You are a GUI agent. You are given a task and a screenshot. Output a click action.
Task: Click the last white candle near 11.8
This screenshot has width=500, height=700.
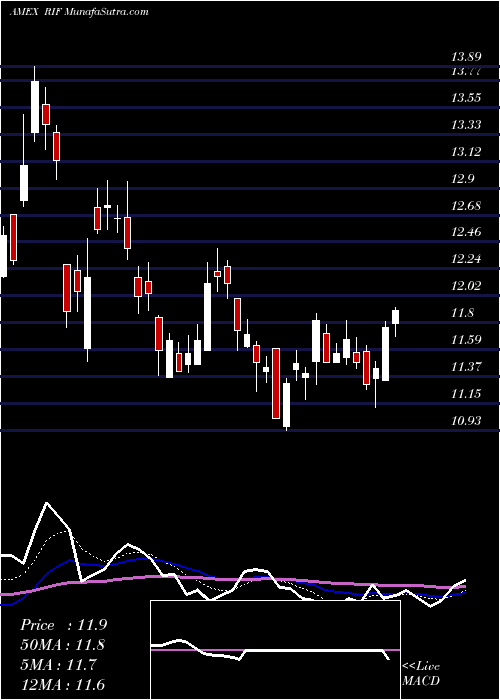click(396, 317)
